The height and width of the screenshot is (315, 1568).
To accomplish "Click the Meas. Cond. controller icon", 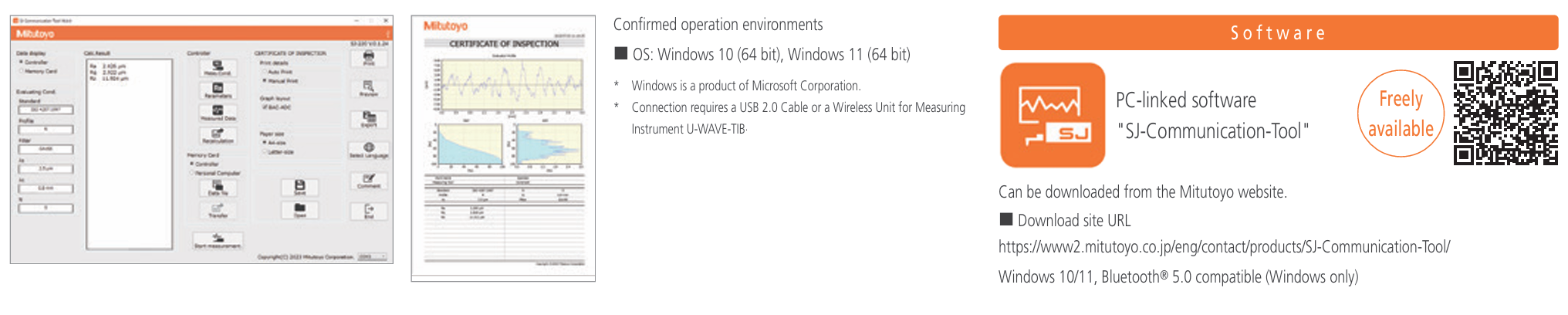I will click(218, 67).
